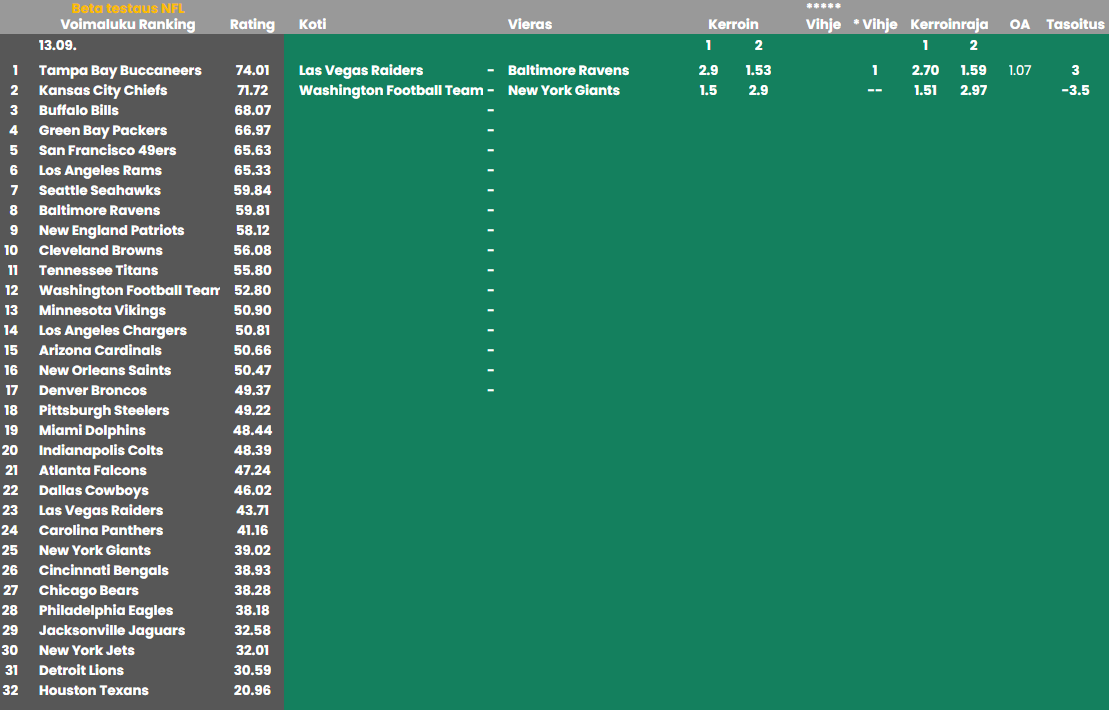Click Baltimore Ravens in the Vieras column

pyautogui.click(x=568, y=70)
